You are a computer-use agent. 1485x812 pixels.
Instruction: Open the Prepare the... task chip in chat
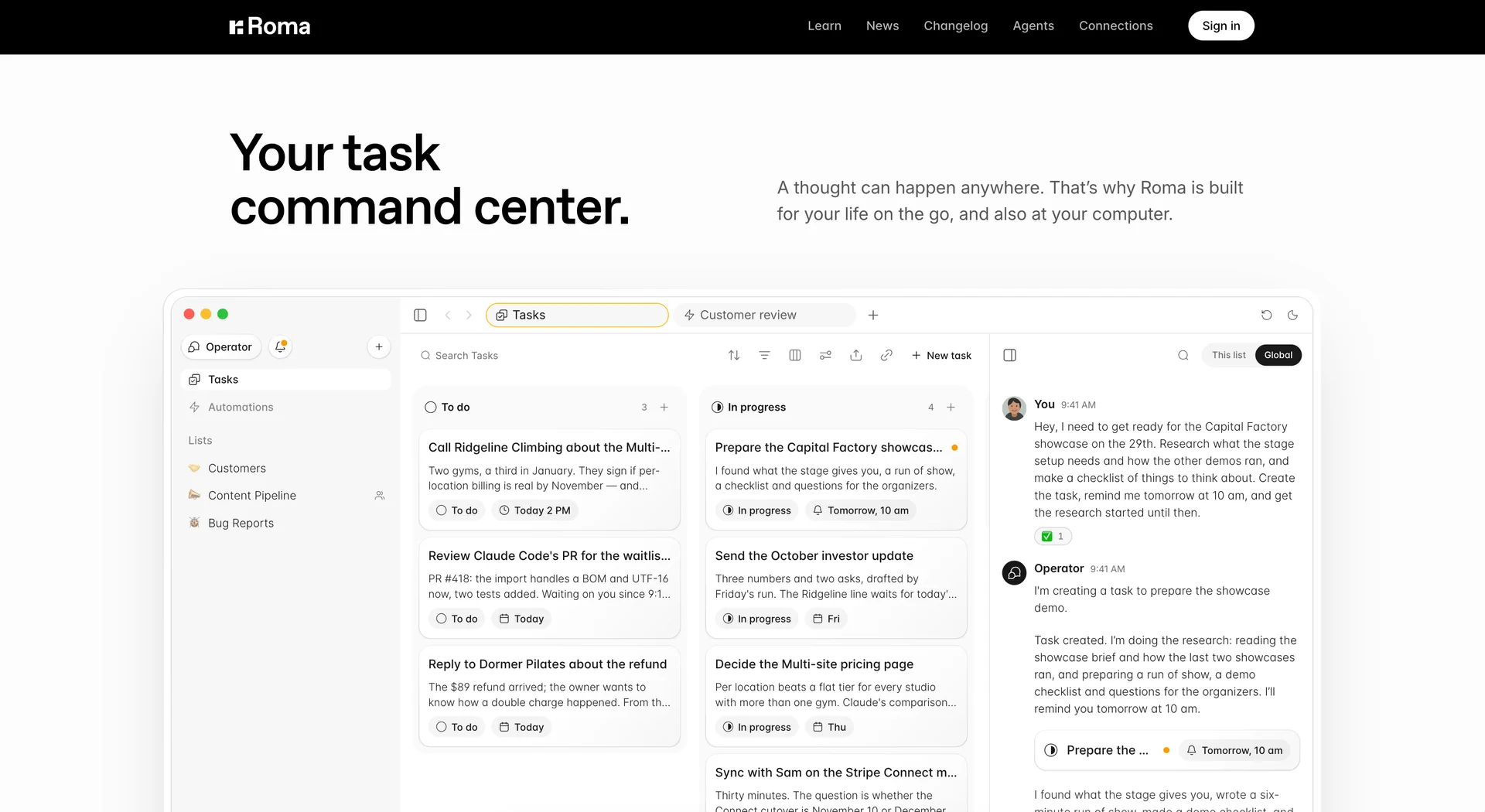pyautogui.click(x=1166, y=750)
